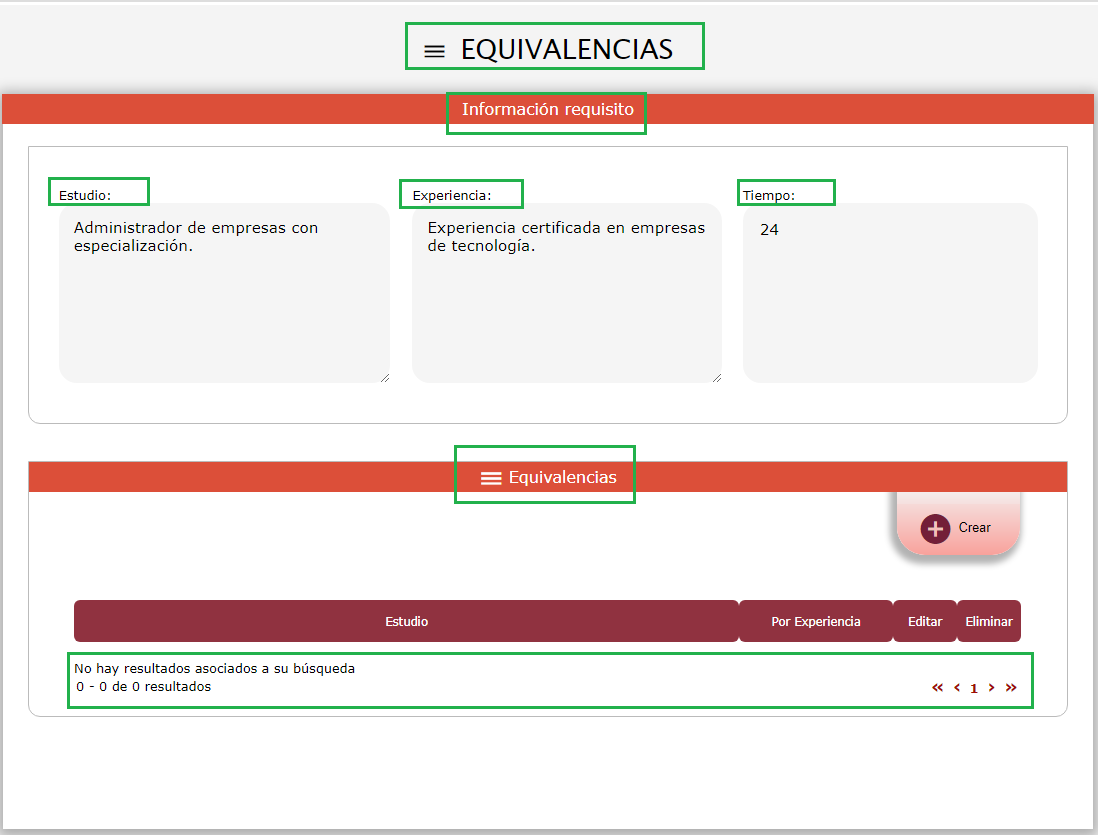The width and height of the screenshot is (1098, 837).
Task: Click the '0 - 0 de 0 resultados' text
Action: click(x=144, y=686)
